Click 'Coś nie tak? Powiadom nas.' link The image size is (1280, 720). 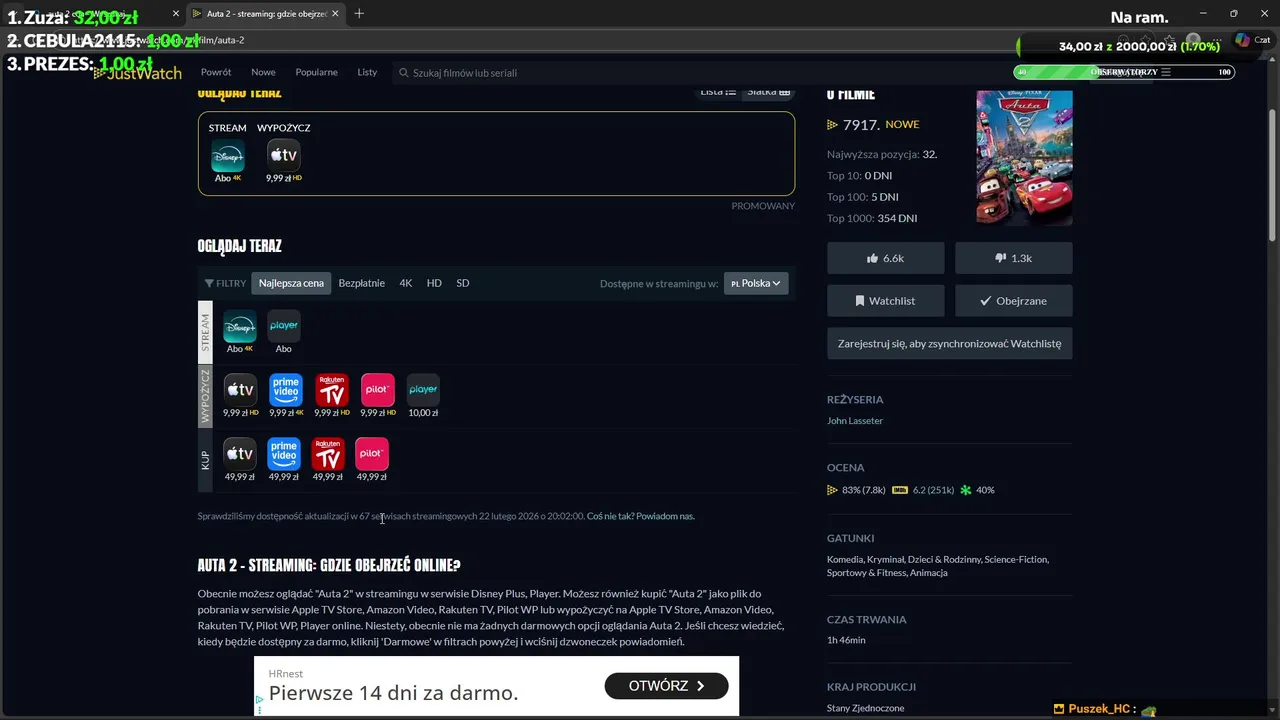(641, 516)
